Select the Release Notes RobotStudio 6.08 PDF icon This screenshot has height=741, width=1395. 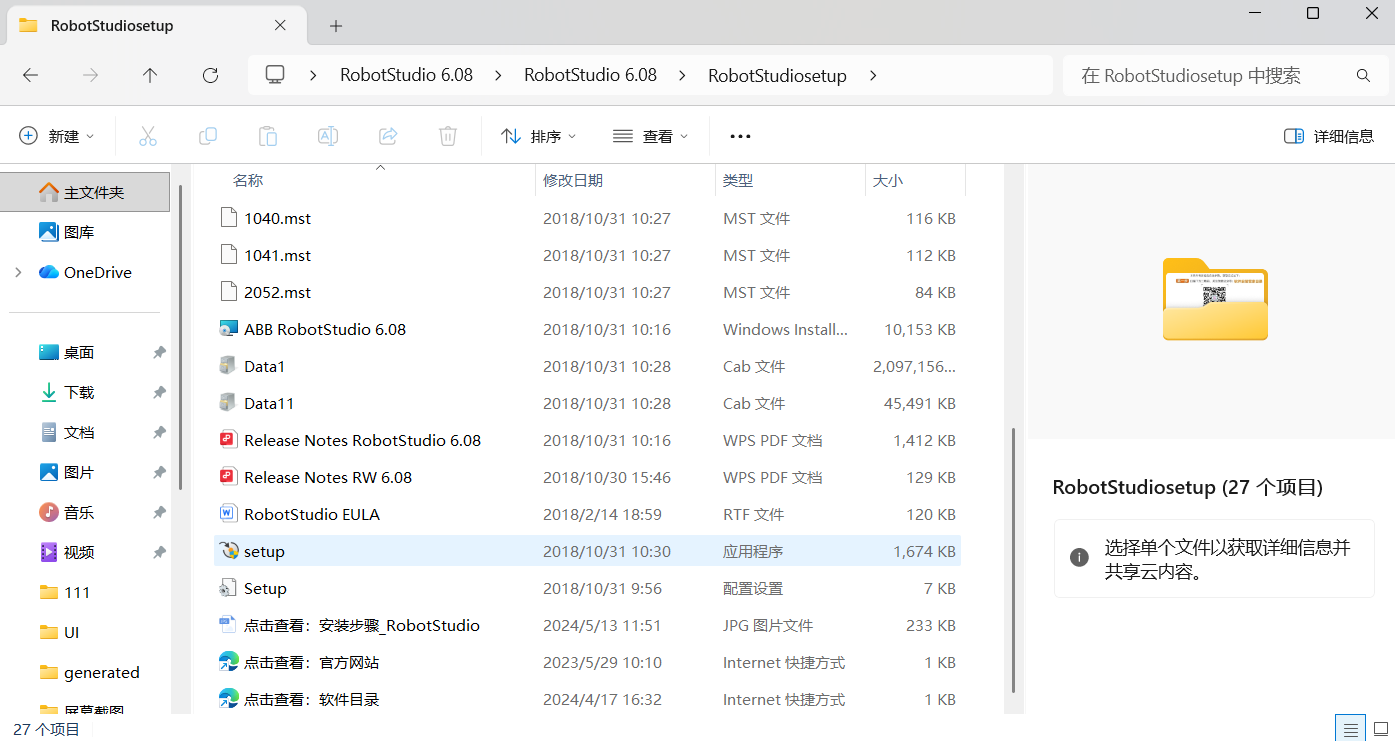229,440
